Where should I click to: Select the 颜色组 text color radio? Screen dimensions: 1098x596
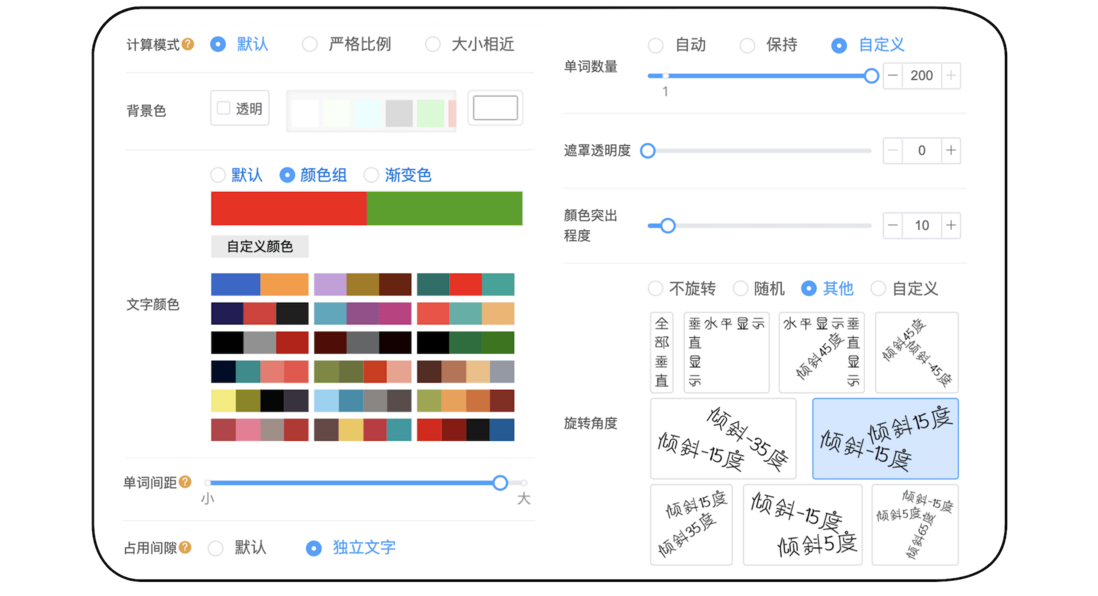(x=287, y=174)
